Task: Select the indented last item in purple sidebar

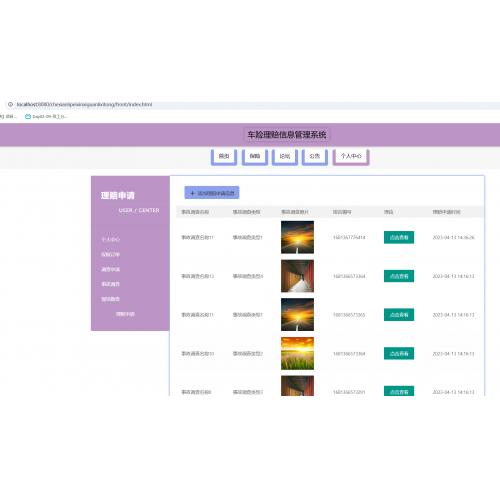Action: tap(125, 314)
